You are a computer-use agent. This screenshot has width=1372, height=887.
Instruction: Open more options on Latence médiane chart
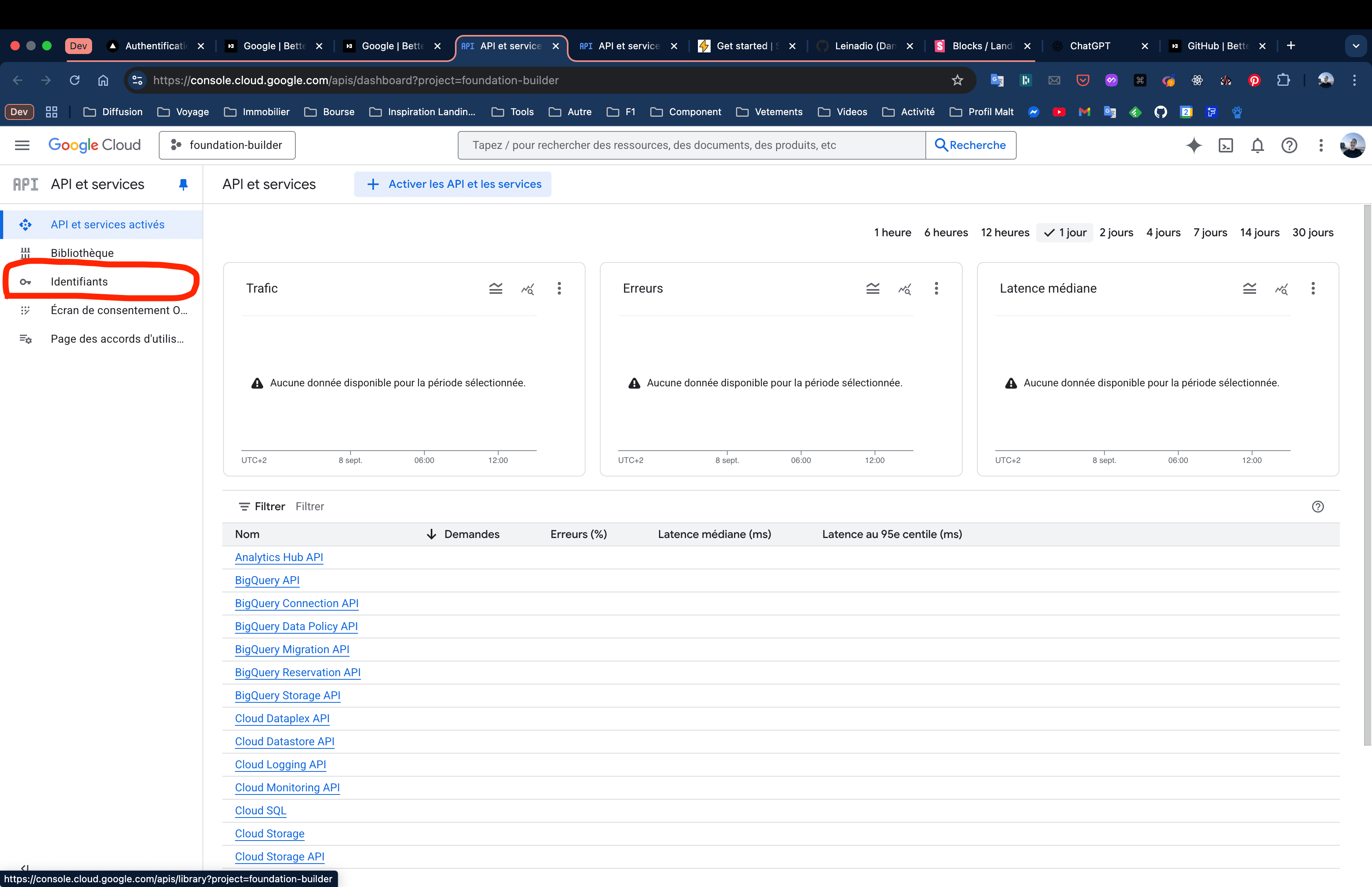tap(1313, 289)
